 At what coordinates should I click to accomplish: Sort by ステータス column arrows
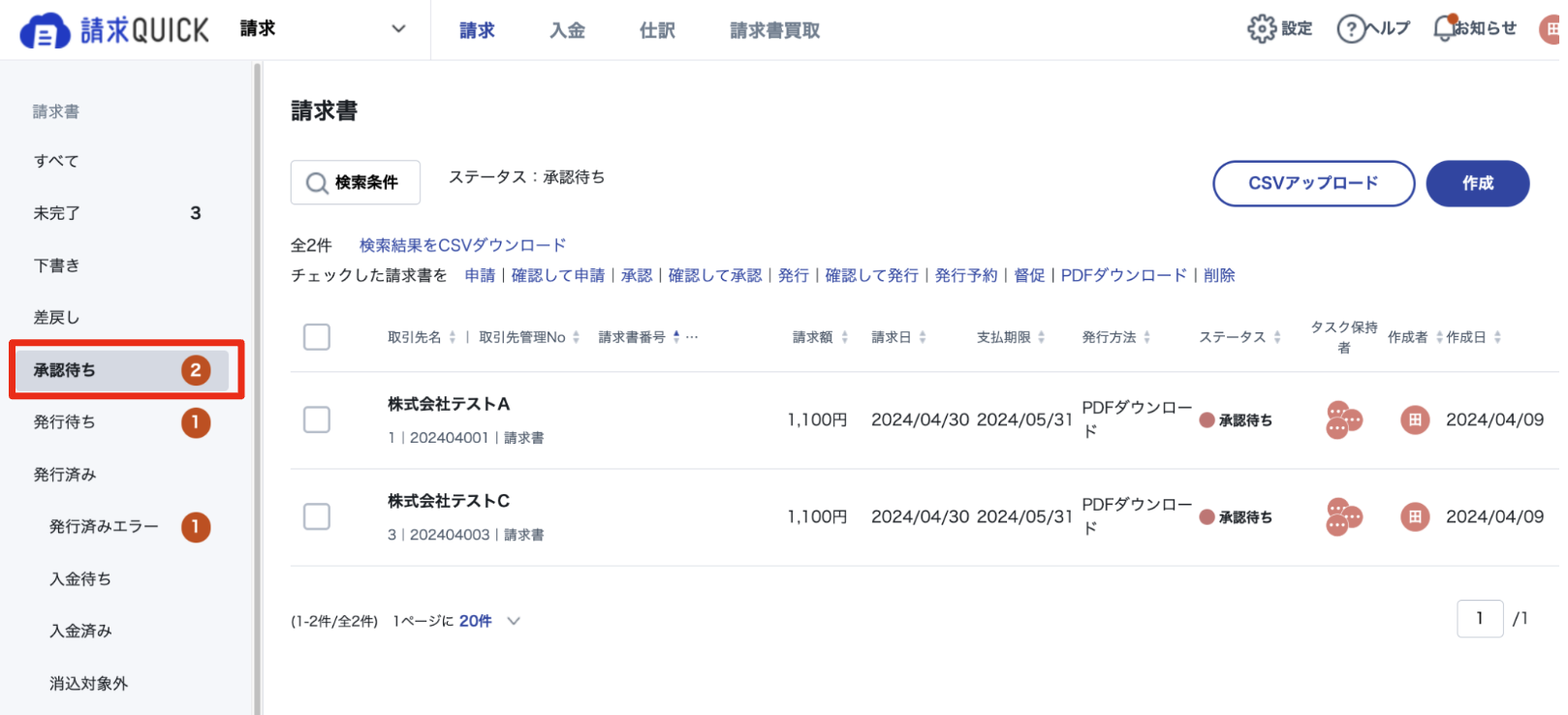click(x=1277, y=337)
